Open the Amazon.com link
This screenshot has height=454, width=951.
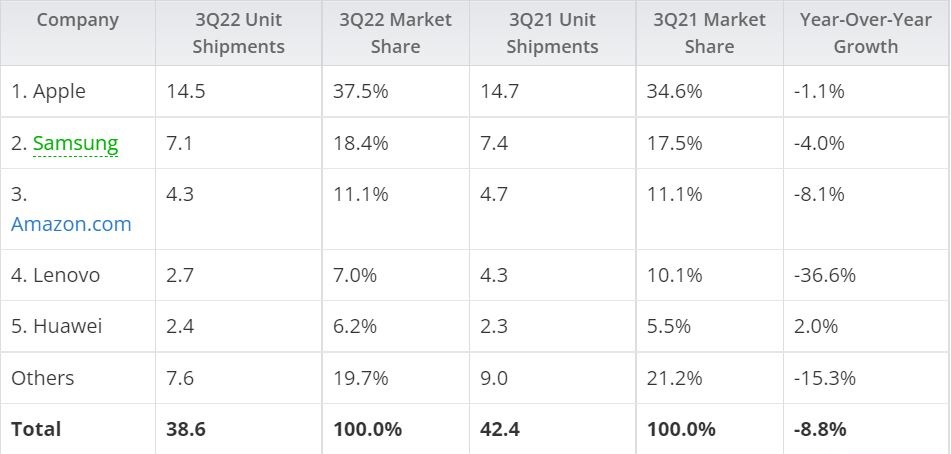pyautogui.click(x=71, y=224)
